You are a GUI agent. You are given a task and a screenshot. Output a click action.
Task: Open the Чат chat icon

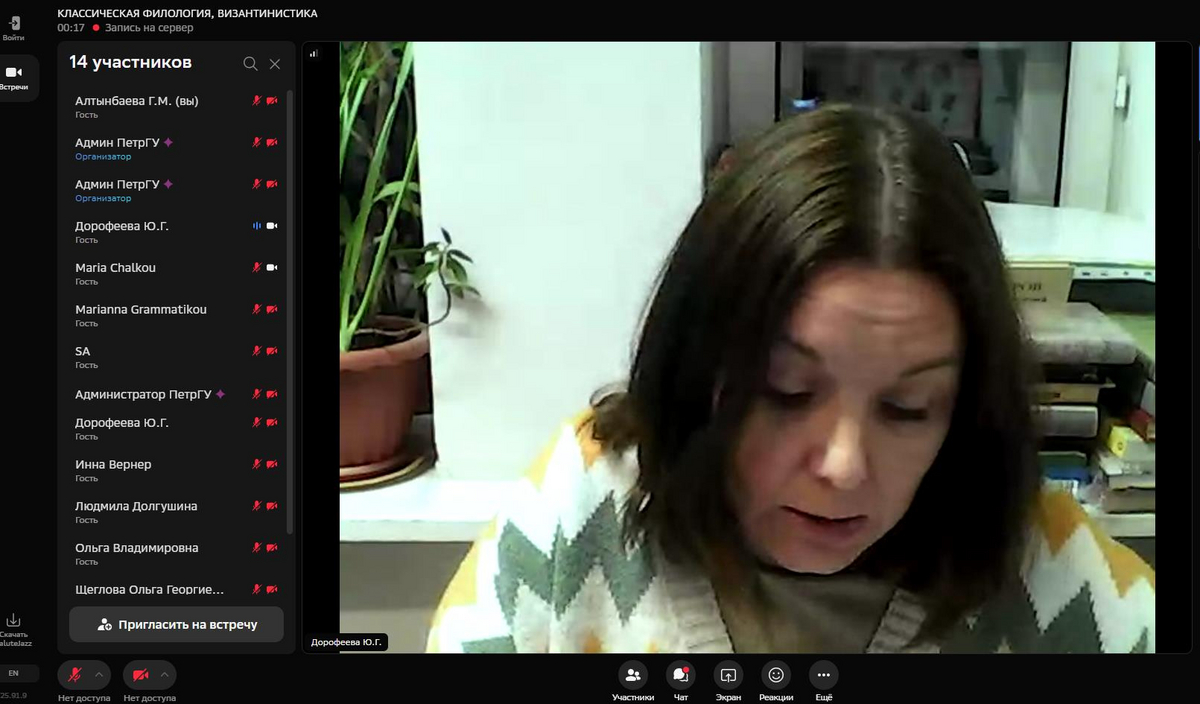(x=681, y=675)
